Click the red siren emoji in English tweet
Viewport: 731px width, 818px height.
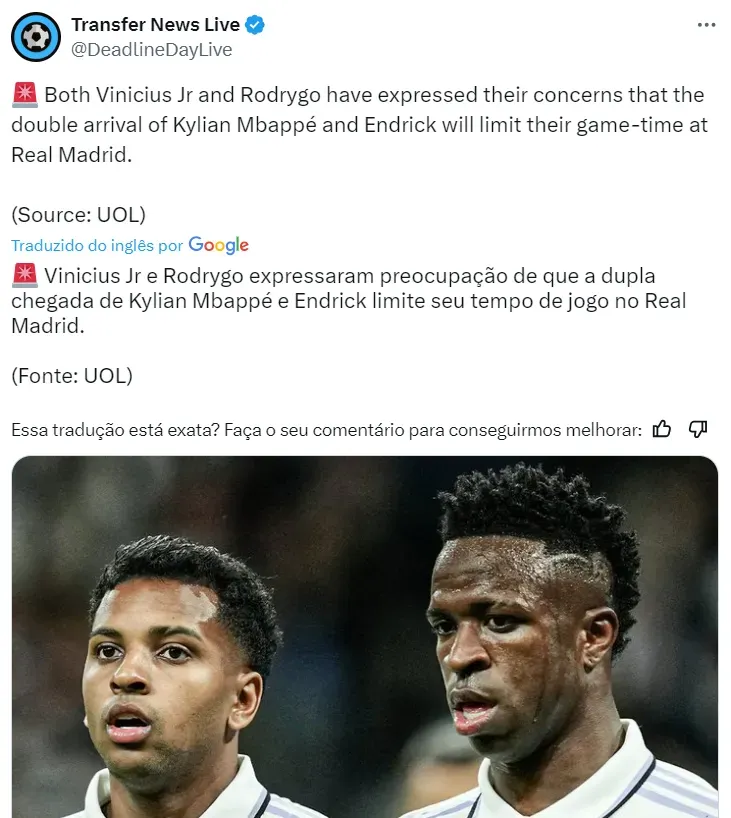click(x=25, y=95)
